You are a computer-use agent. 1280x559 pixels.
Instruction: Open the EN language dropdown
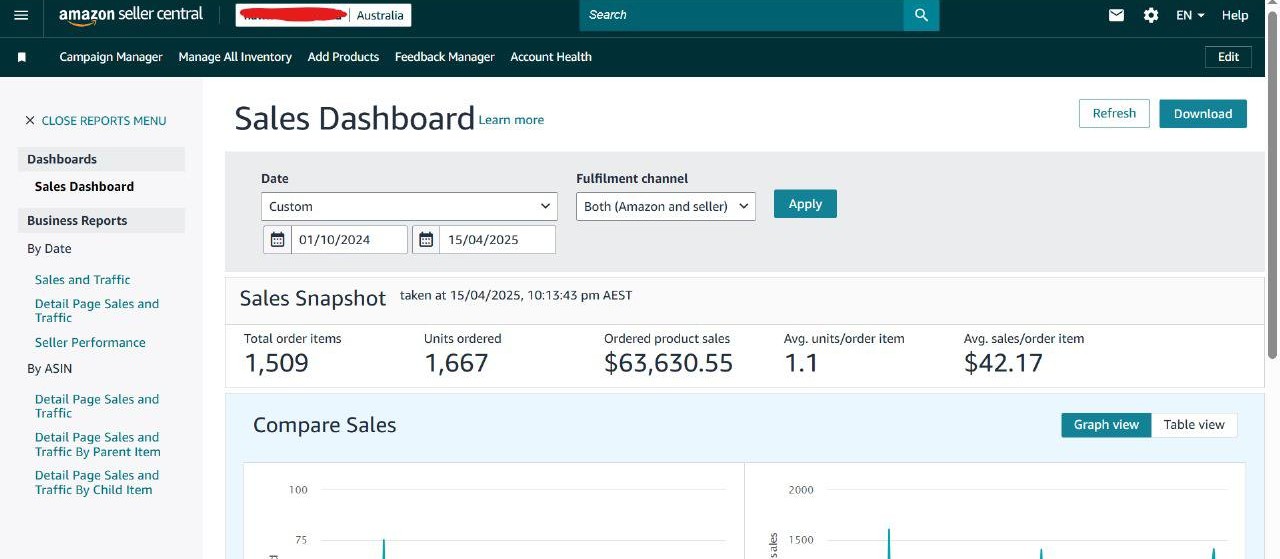pos(1190,15)
